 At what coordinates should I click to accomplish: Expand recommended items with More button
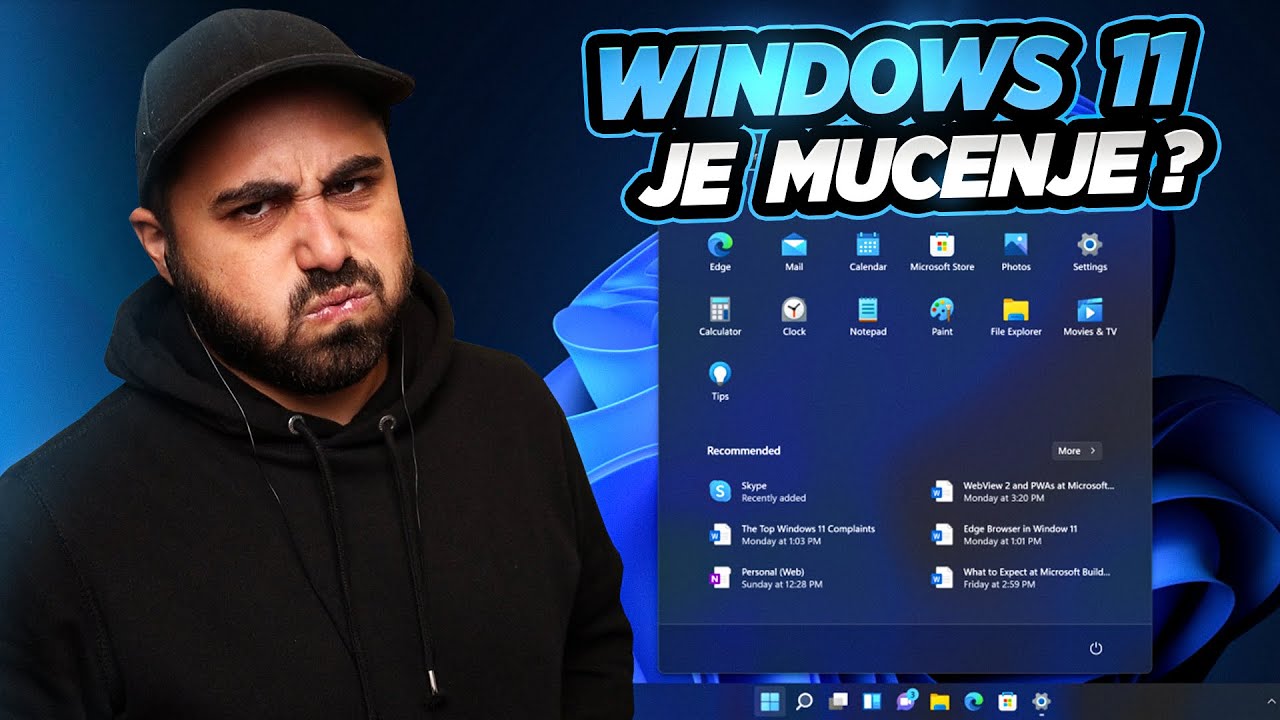pyautogui.click(x=1077, y=451)
